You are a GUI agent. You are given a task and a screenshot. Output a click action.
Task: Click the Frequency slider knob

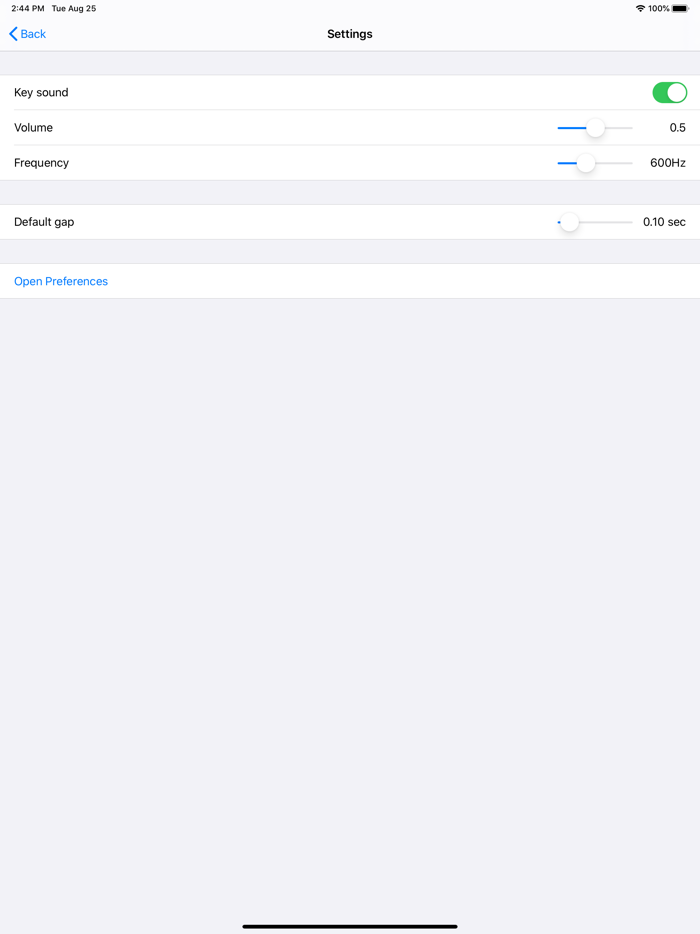click(586, 163)
